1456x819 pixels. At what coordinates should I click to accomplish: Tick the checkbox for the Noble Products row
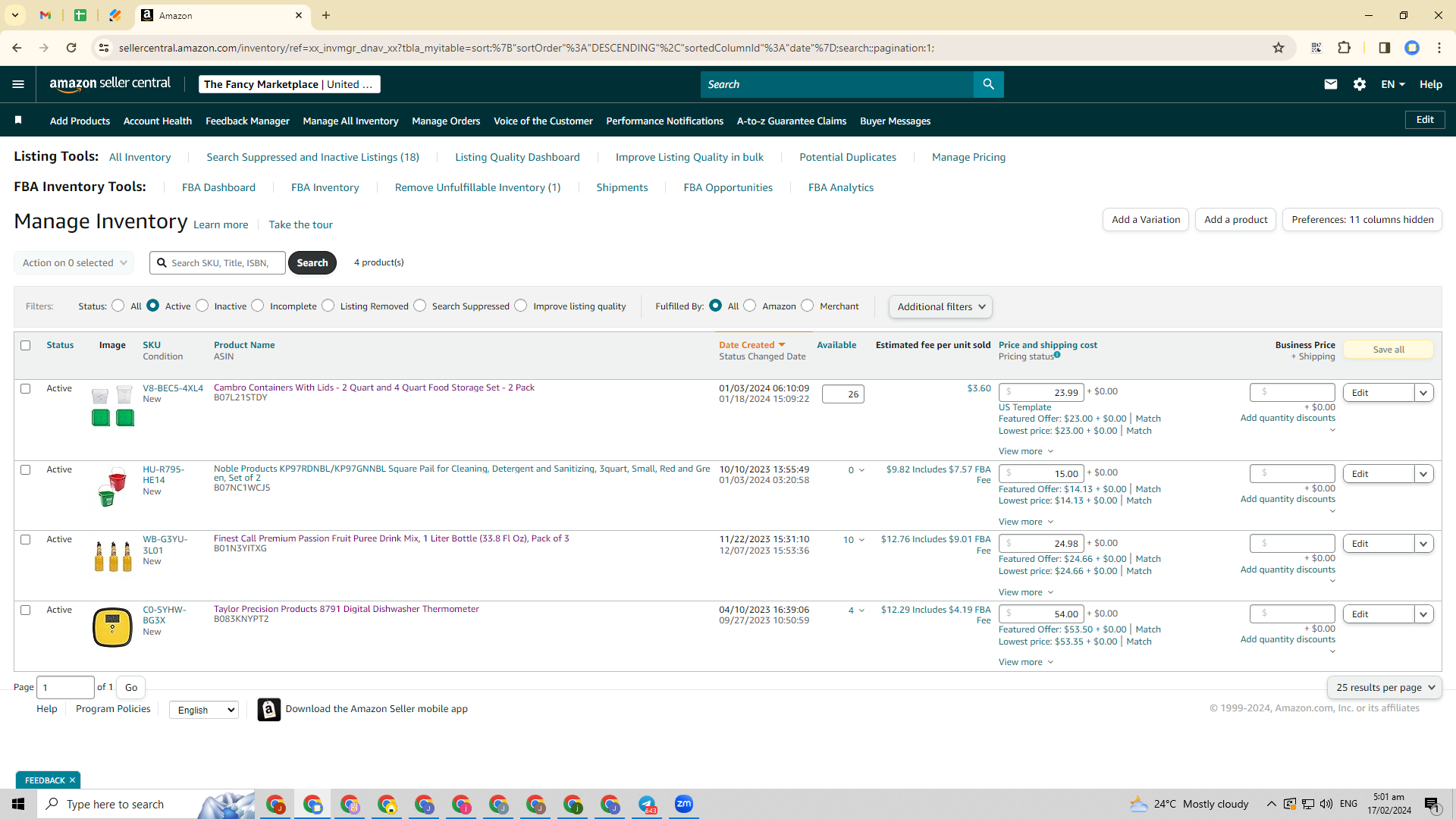[x=25, y=469]
